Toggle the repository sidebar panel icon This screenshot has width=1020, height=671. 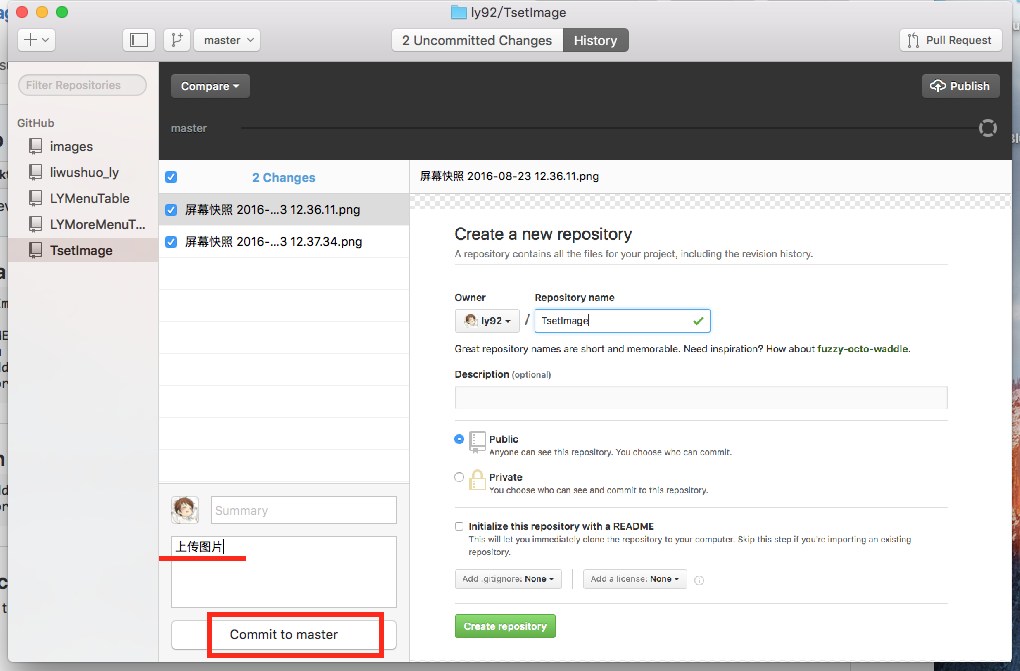click(139, 40)
